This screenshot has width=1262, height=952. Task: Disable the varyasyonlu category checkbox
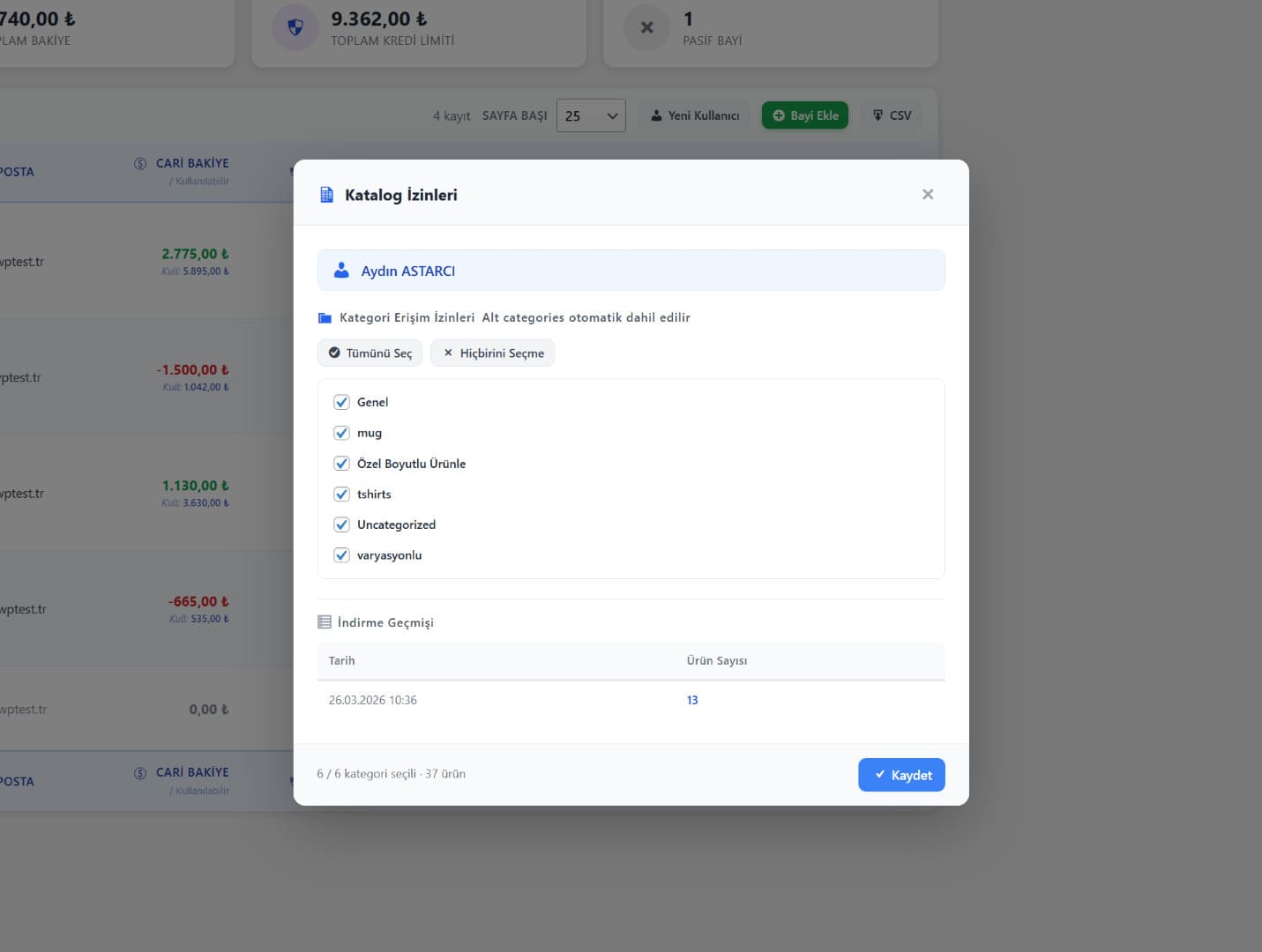pos(341,555)
